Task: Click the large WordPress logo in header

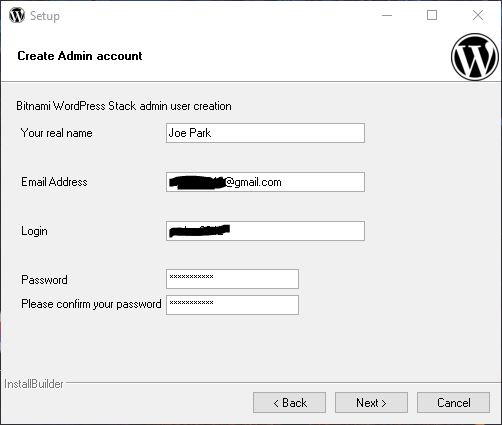Action: 475,57
